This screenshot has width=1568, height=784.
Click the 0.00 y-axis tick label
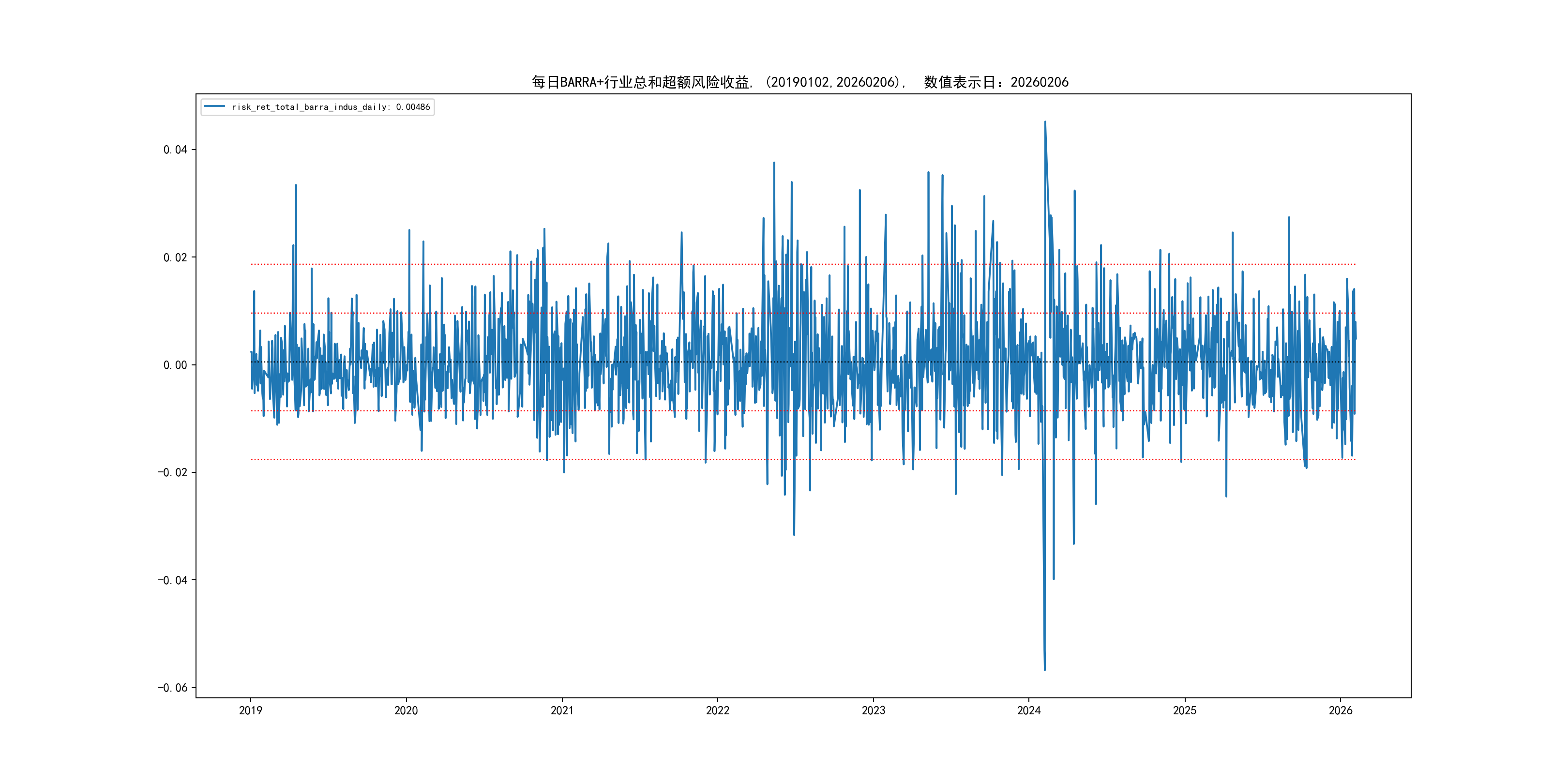pos(175,365)
